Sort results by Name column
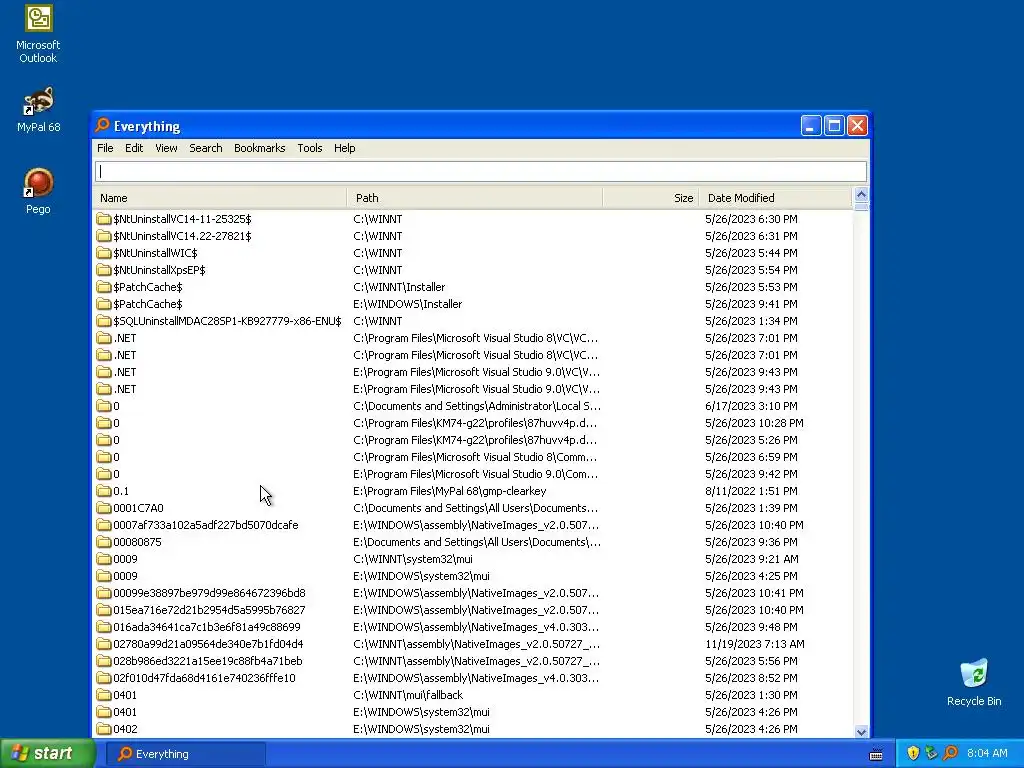Screen dimensions: 1024x768 220,198
